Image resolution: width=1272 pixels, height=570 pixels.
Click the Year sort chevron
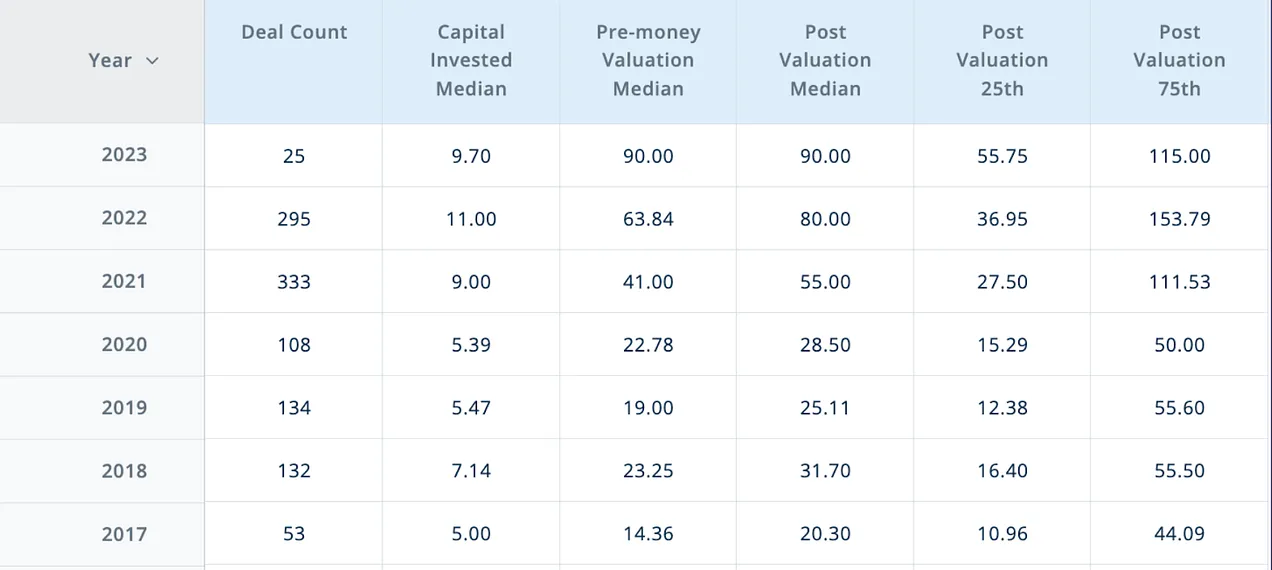point(152,61)
